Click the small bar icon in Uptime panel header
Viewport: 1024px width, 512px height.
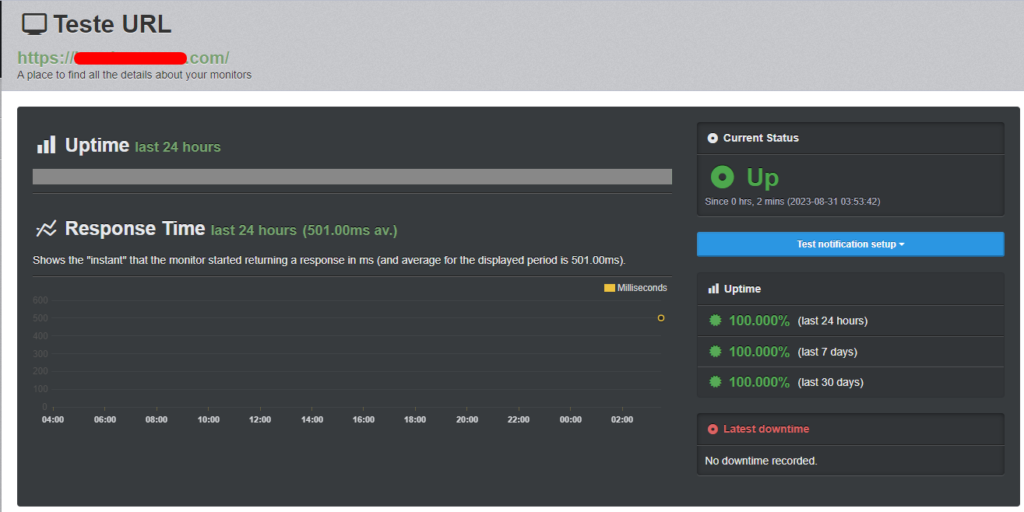[x=713, y=289]
